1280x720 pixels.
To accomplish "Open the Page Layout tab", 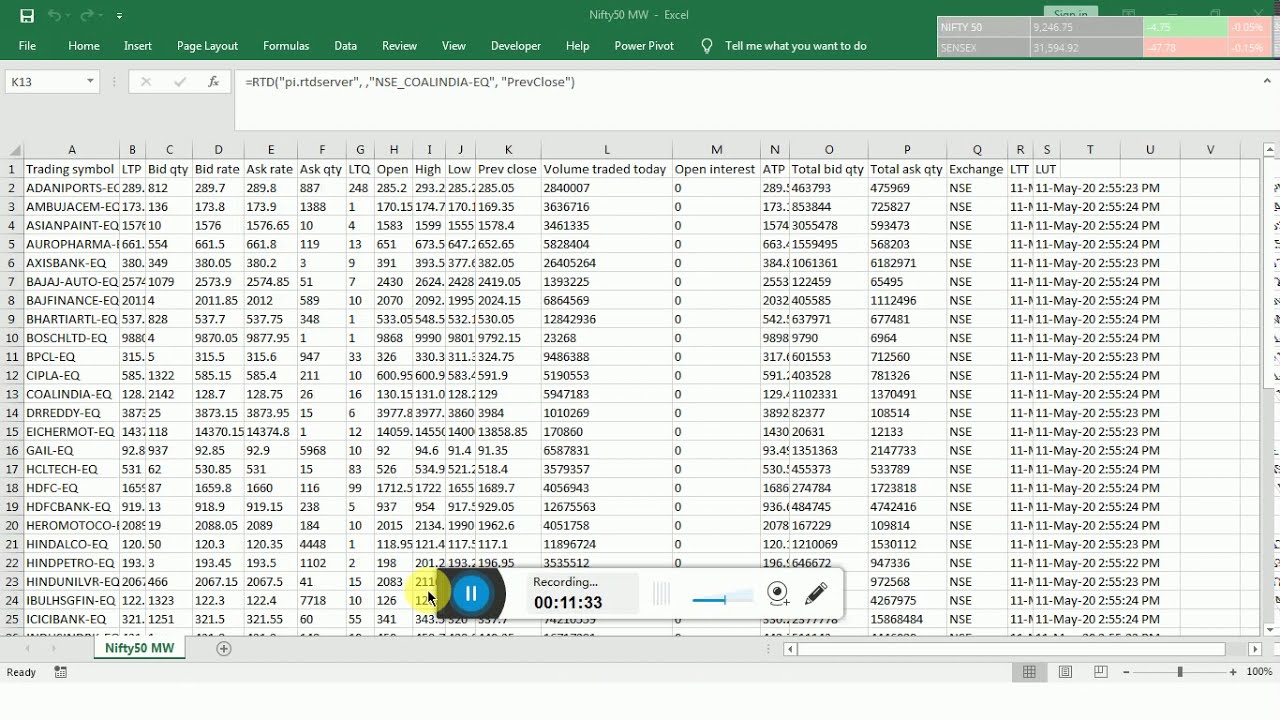I will pos(207,46).
